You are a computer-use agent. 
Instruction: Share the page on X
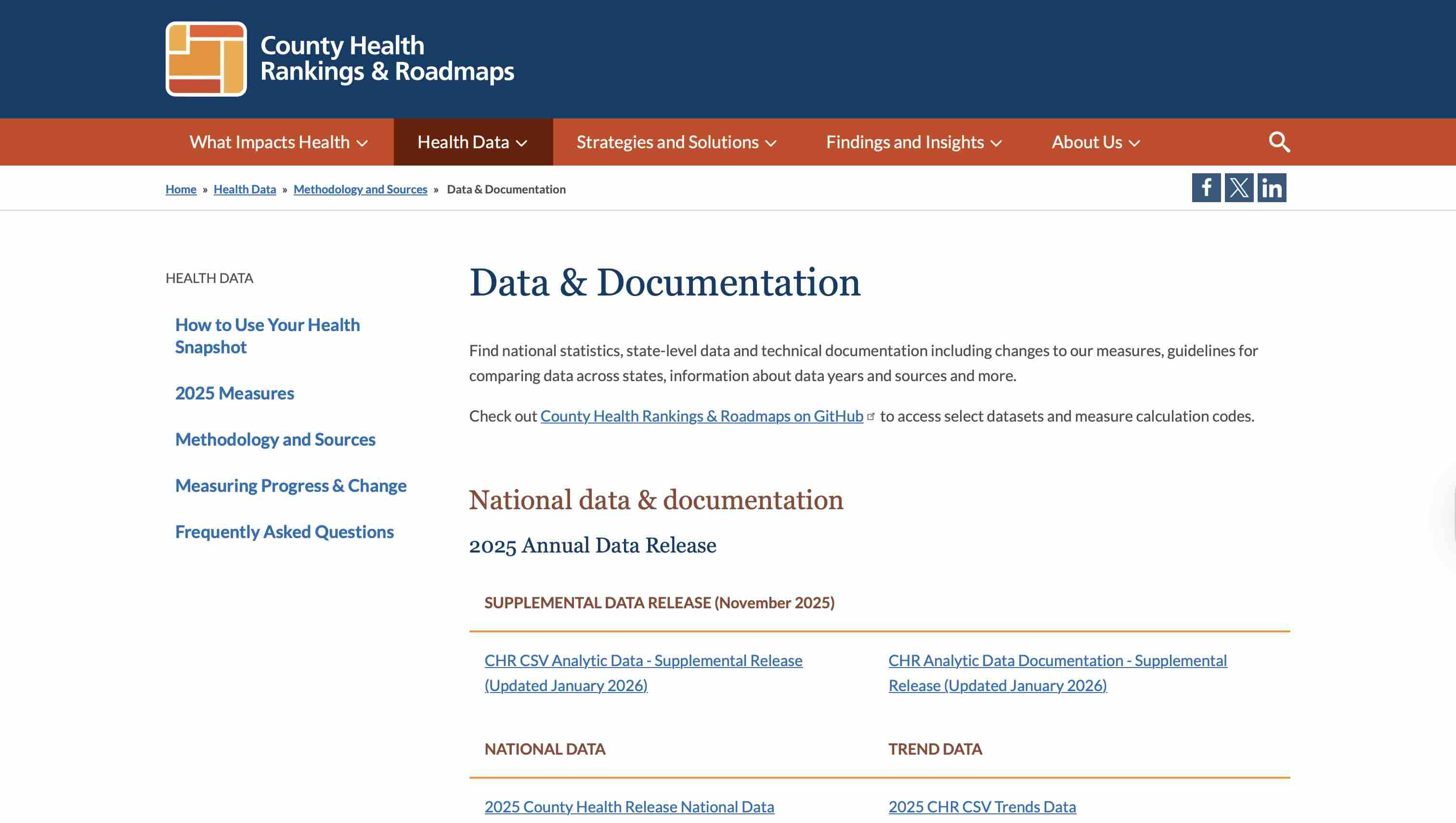1238,187
